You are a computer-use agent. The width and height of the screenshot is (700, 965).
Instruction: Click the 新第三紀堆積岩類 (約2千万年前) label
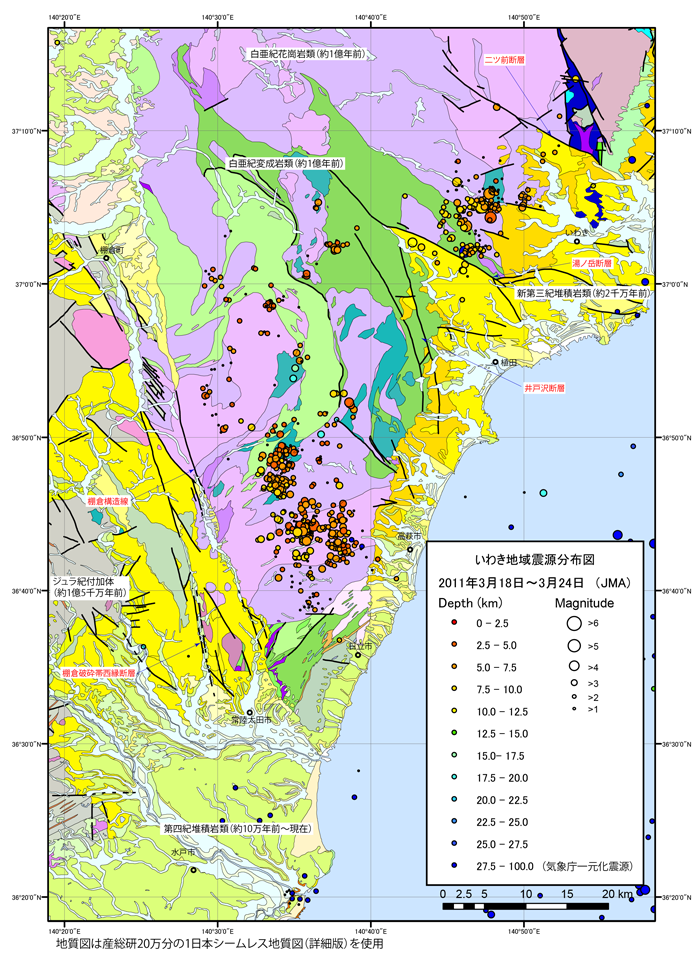[583, 293]
